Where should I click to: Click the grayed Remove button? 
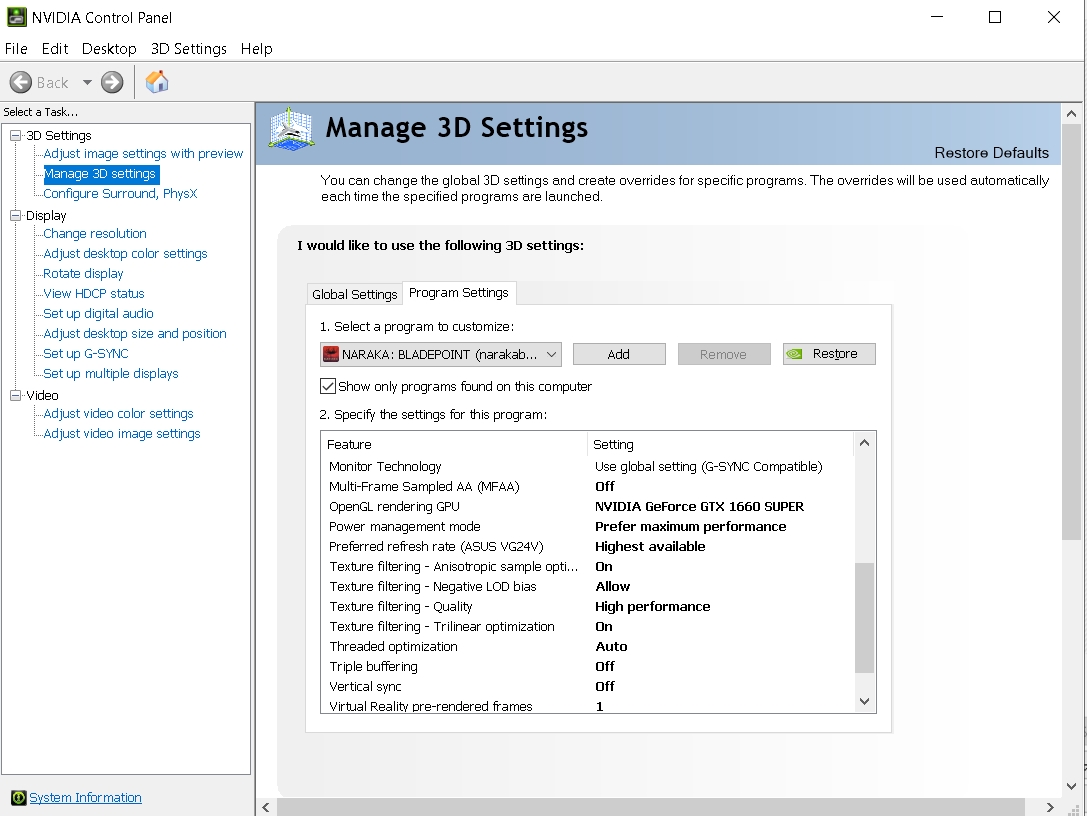point(724,354)
